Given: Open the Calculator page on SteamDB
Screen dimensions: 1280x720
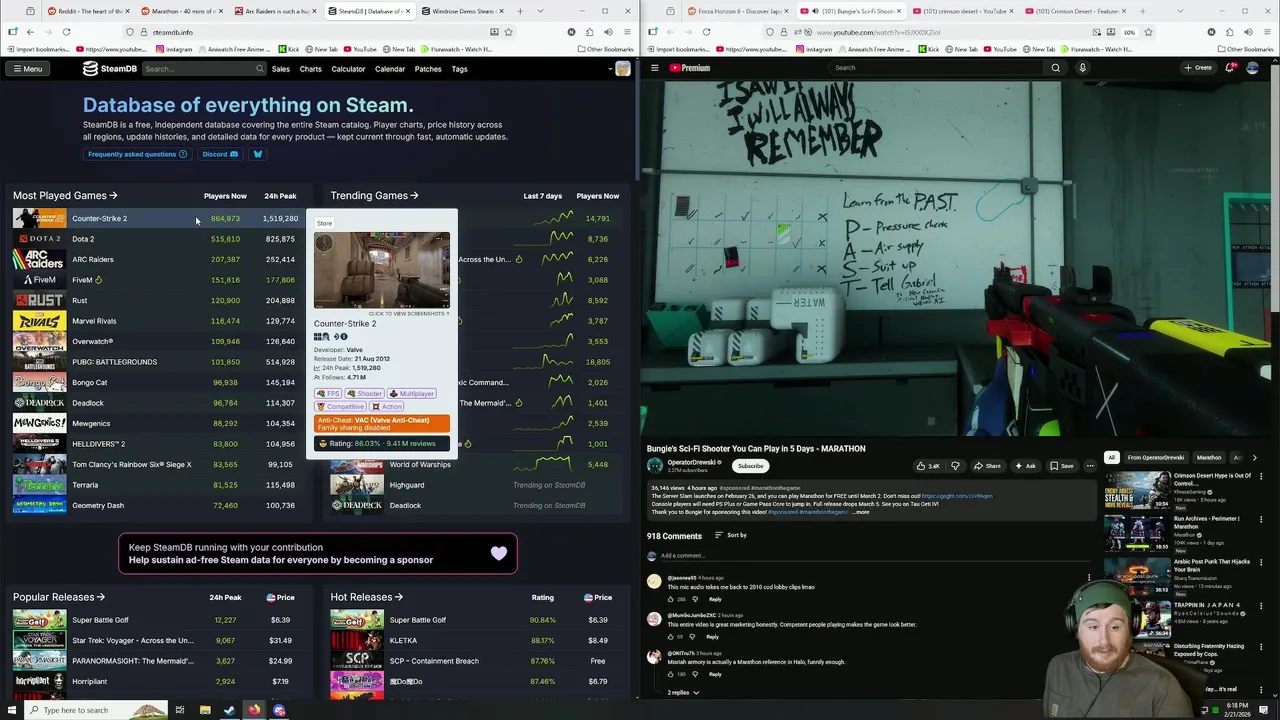Looking at the screenshot, I should [348, 69].
